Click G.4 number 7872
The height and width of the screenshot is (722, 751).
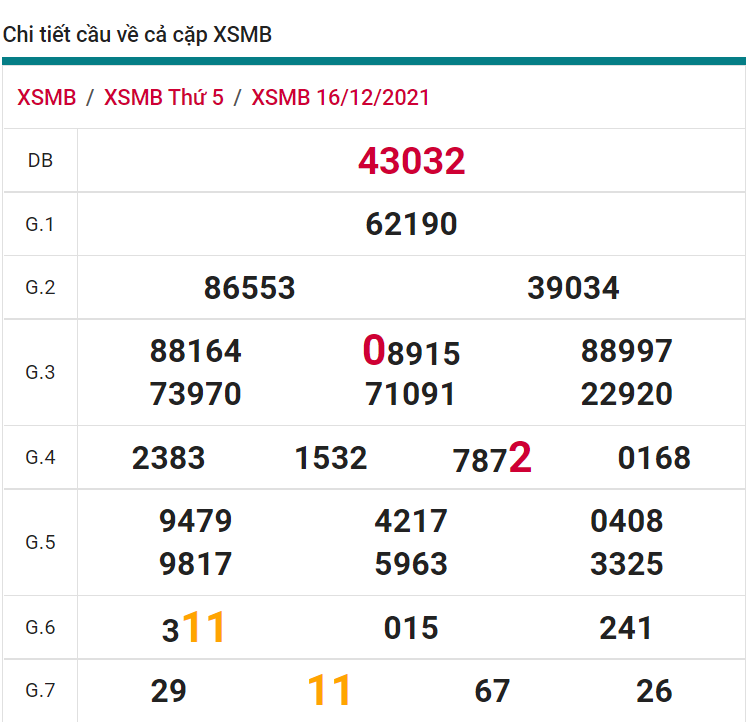click(492, 459)
